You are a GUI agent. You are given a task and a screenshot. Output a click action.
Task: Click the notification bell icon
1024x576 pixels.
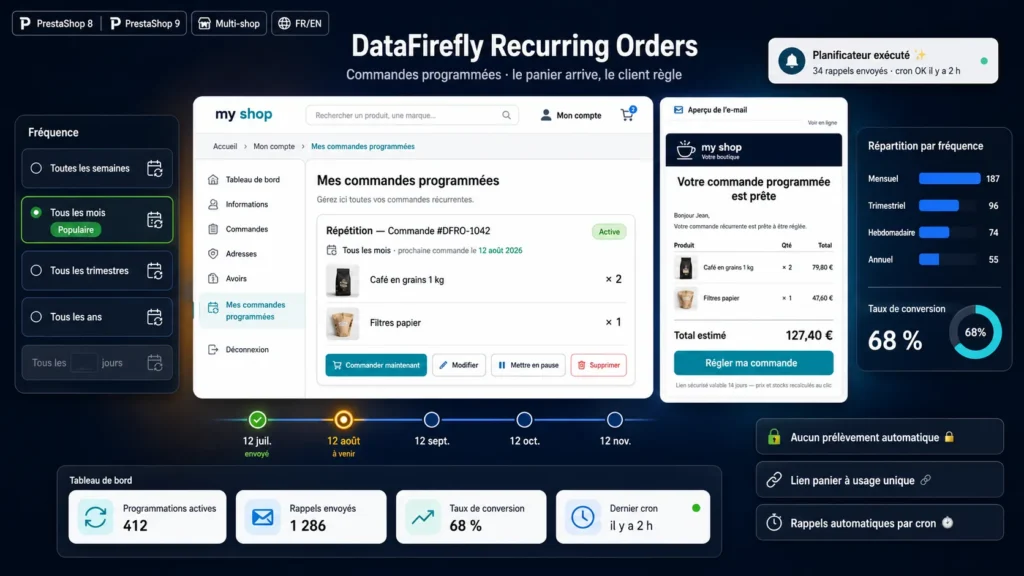pyautogui.click(x=792, y=61)
